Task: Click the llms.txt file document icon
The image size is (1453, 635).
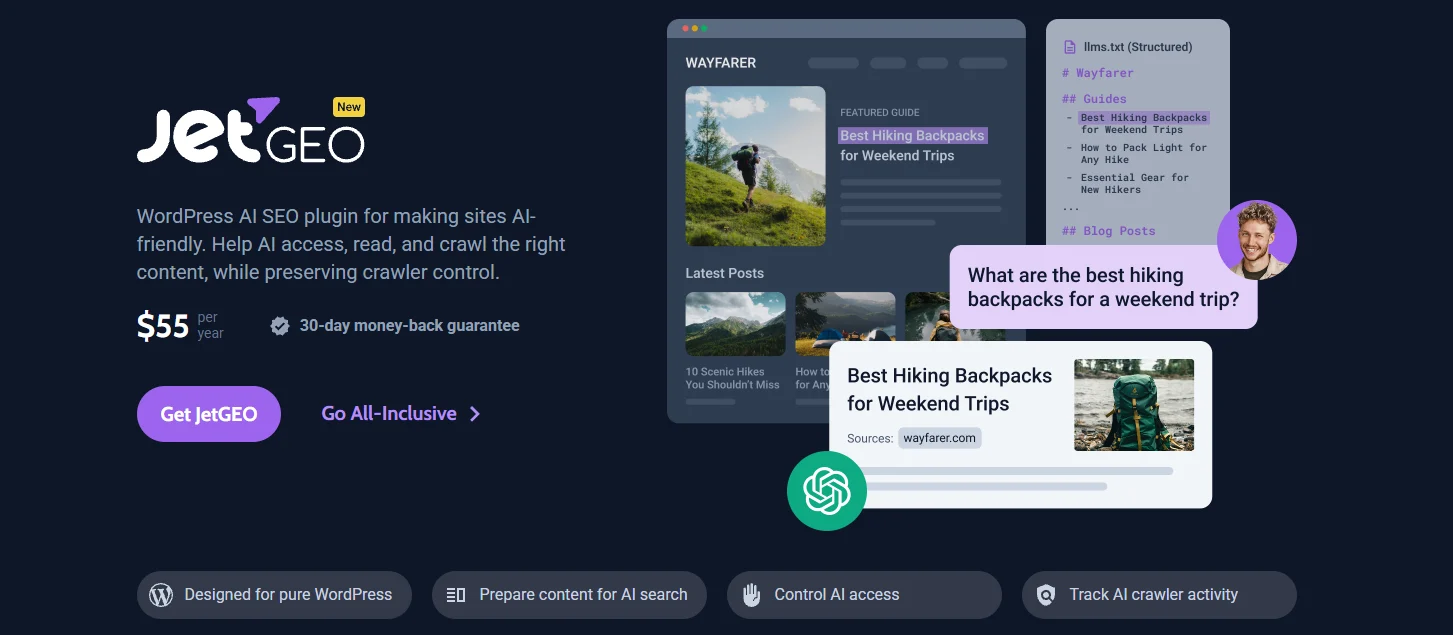Action: coord(1070,47)
